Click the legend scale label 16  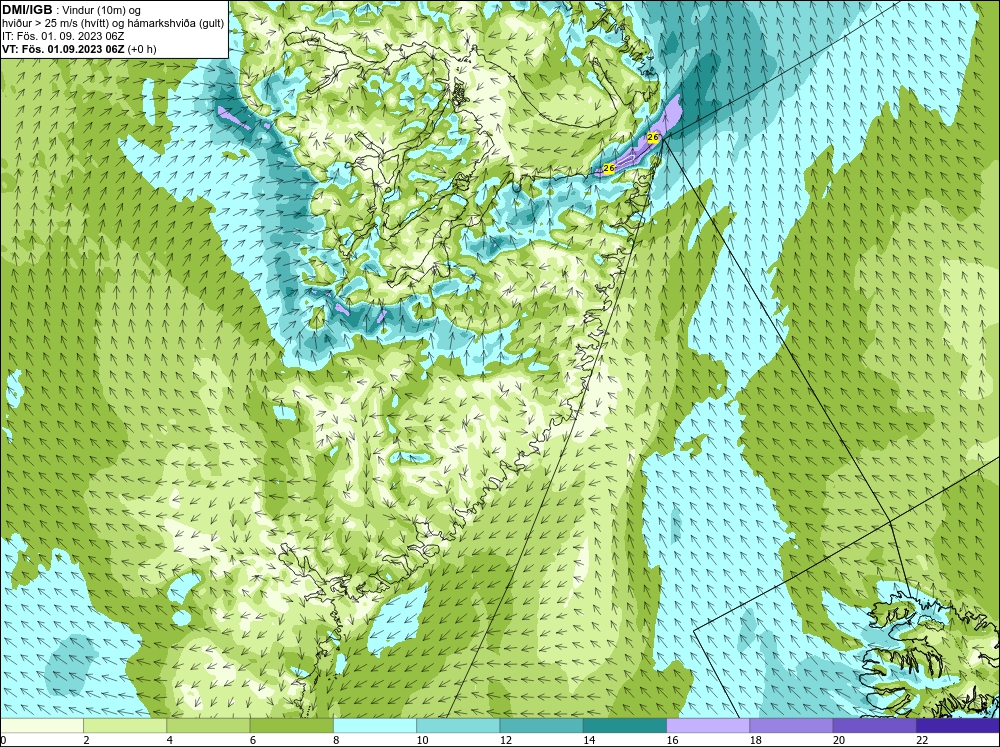click(672, 740)
